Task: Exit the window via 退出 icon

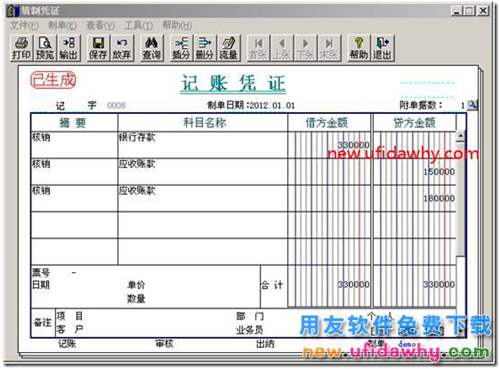Action: (382, 48)
